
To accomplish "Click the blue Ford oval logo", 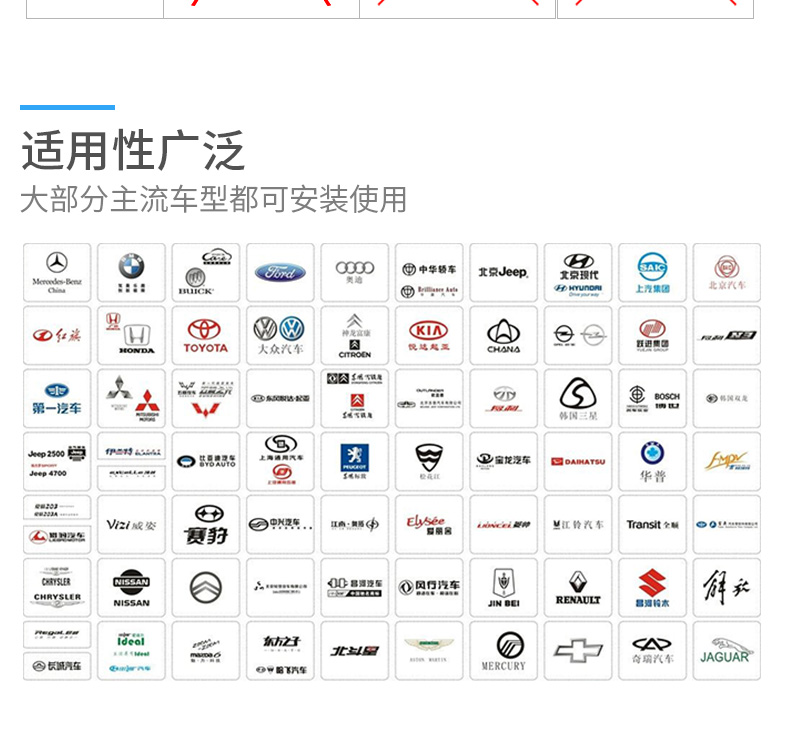I will [280, 272].
